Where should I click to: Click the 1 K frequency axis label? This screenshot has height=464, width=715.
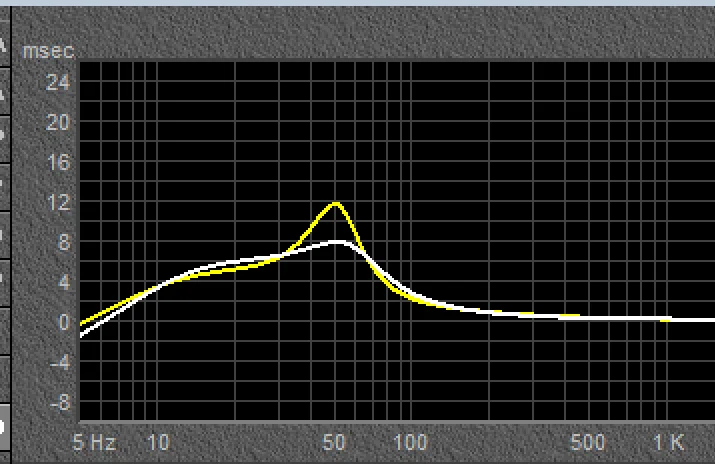point(668,442)
